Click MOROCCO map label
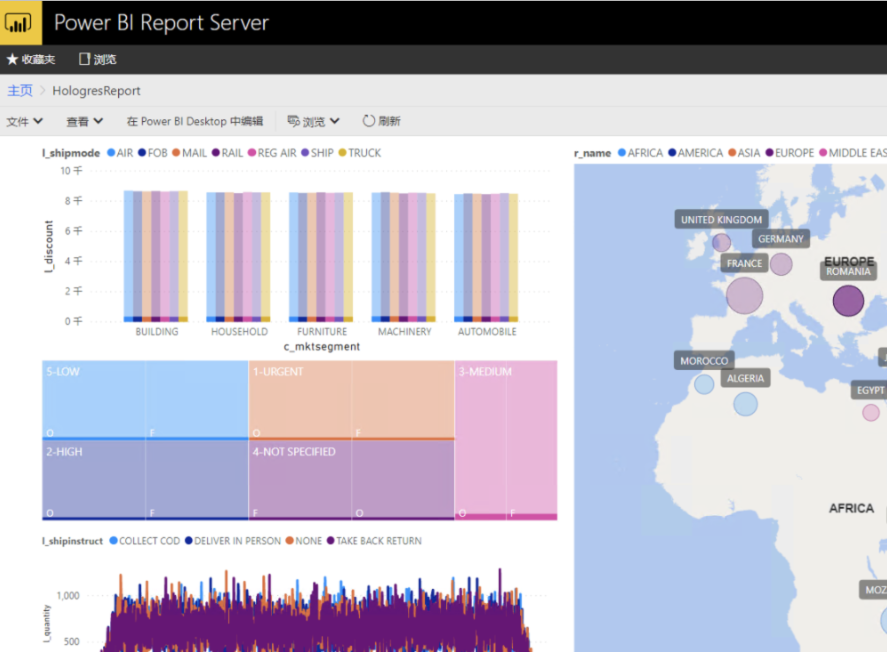887x652 pixels. click(x=704, y=360)
